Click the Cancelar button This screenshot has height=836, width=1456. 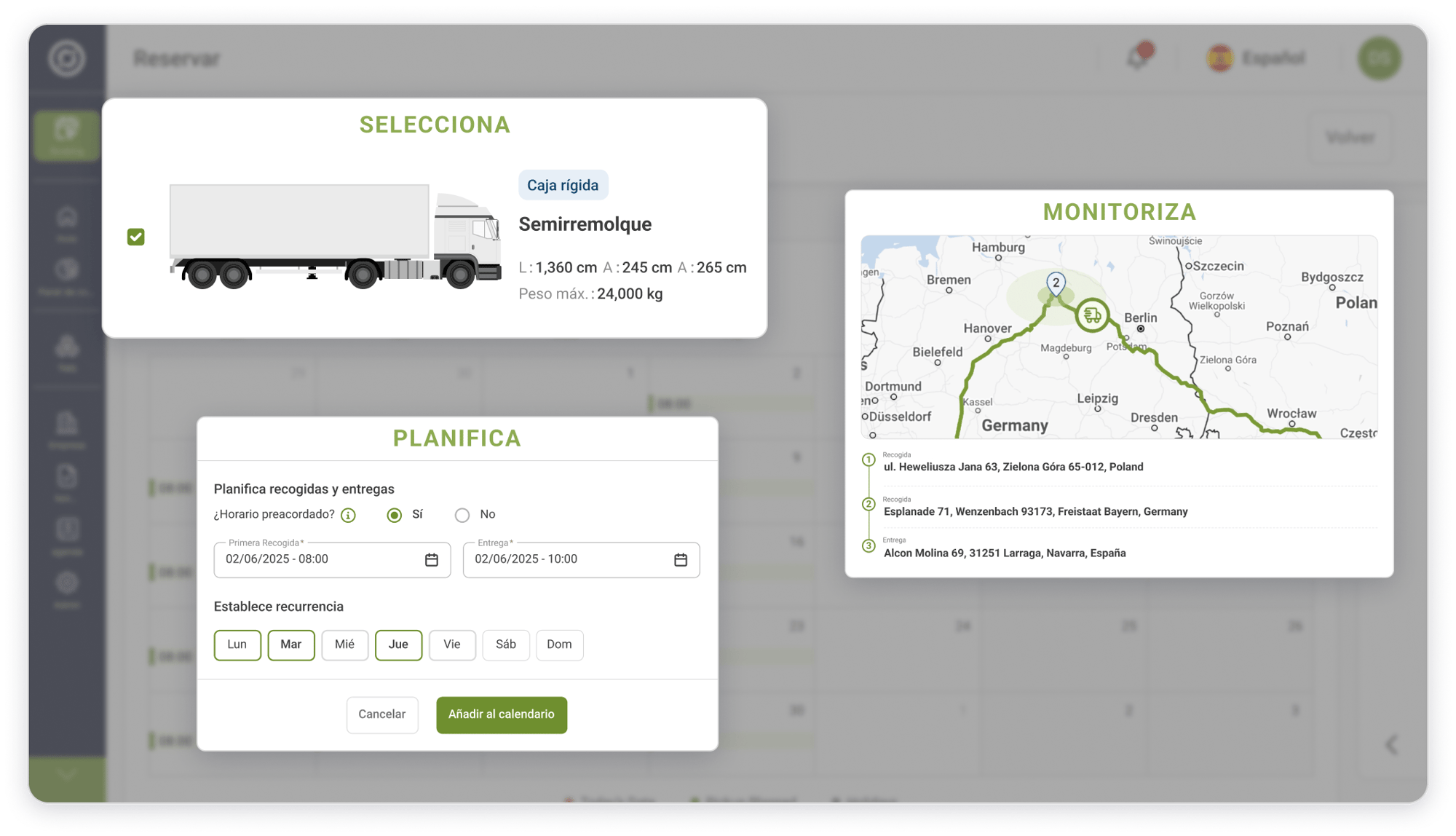[381, 714]
